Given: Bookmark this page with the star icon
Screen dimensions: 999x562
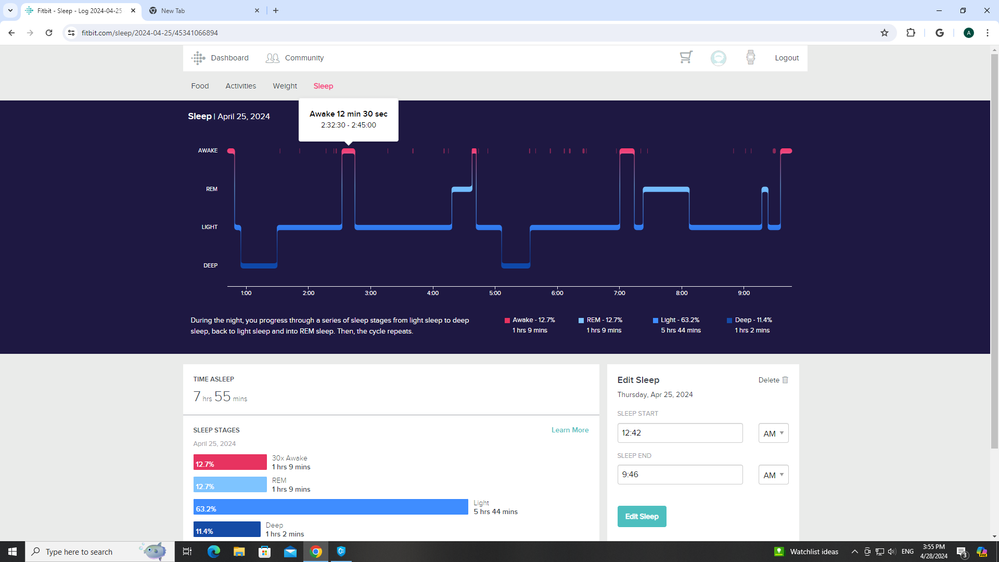Looking at the screenshot, I should click(884, 33).
